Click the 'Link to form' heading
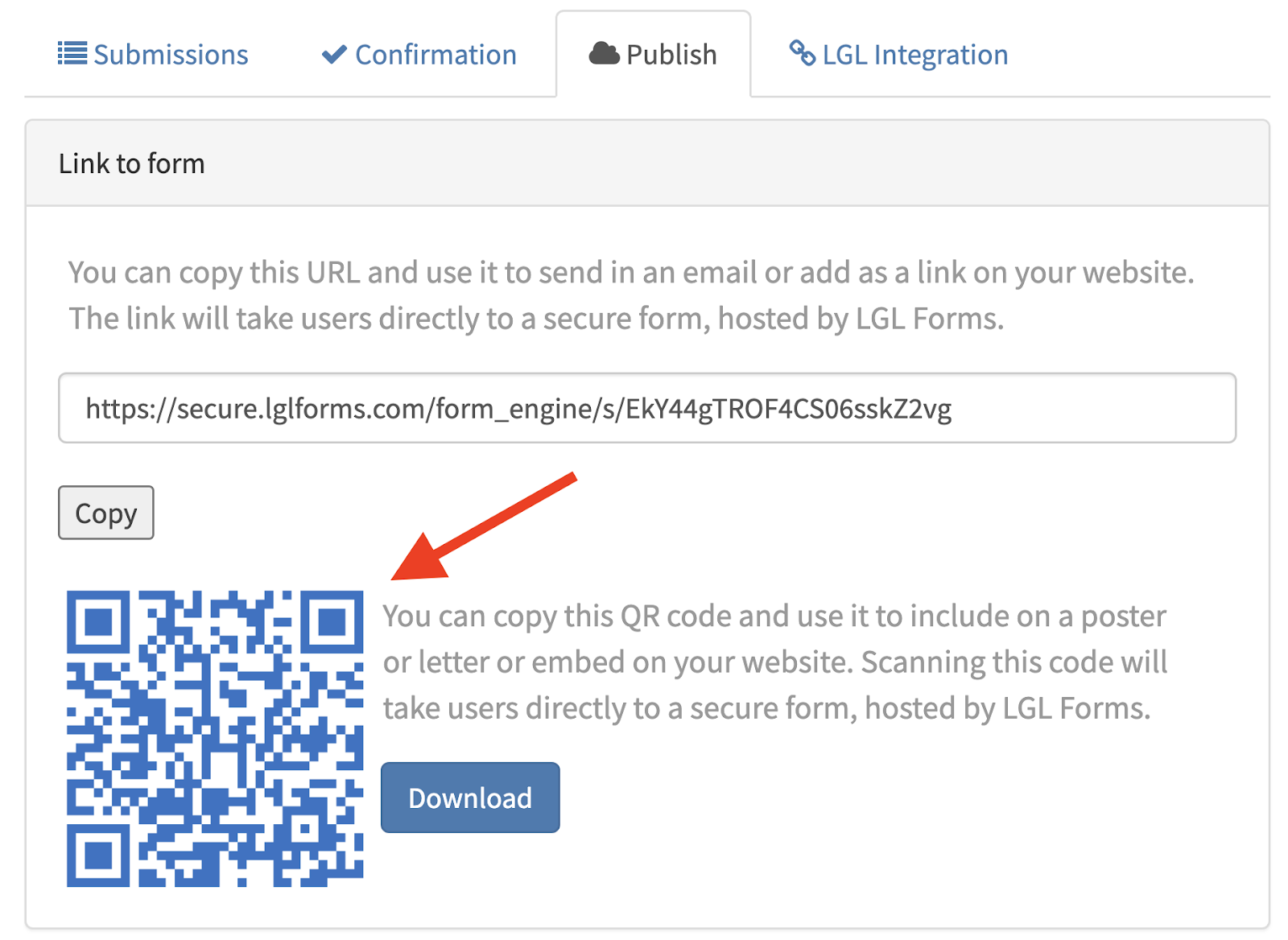The width and height of the screenshot is (1288, 940). 132,164
